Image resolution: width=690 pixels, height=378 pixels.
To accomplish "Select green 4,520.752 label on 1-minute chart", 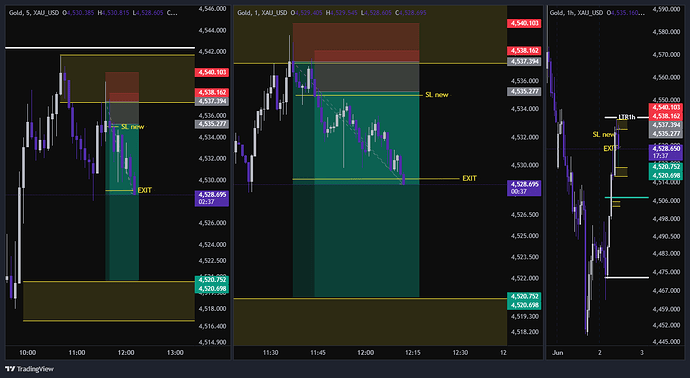I will (524, 297).
